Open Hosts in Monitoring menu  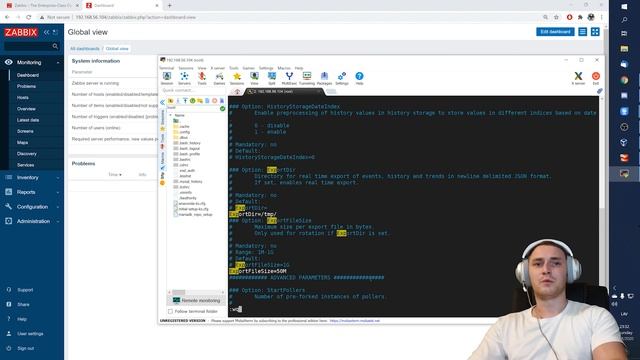point(23,98)
